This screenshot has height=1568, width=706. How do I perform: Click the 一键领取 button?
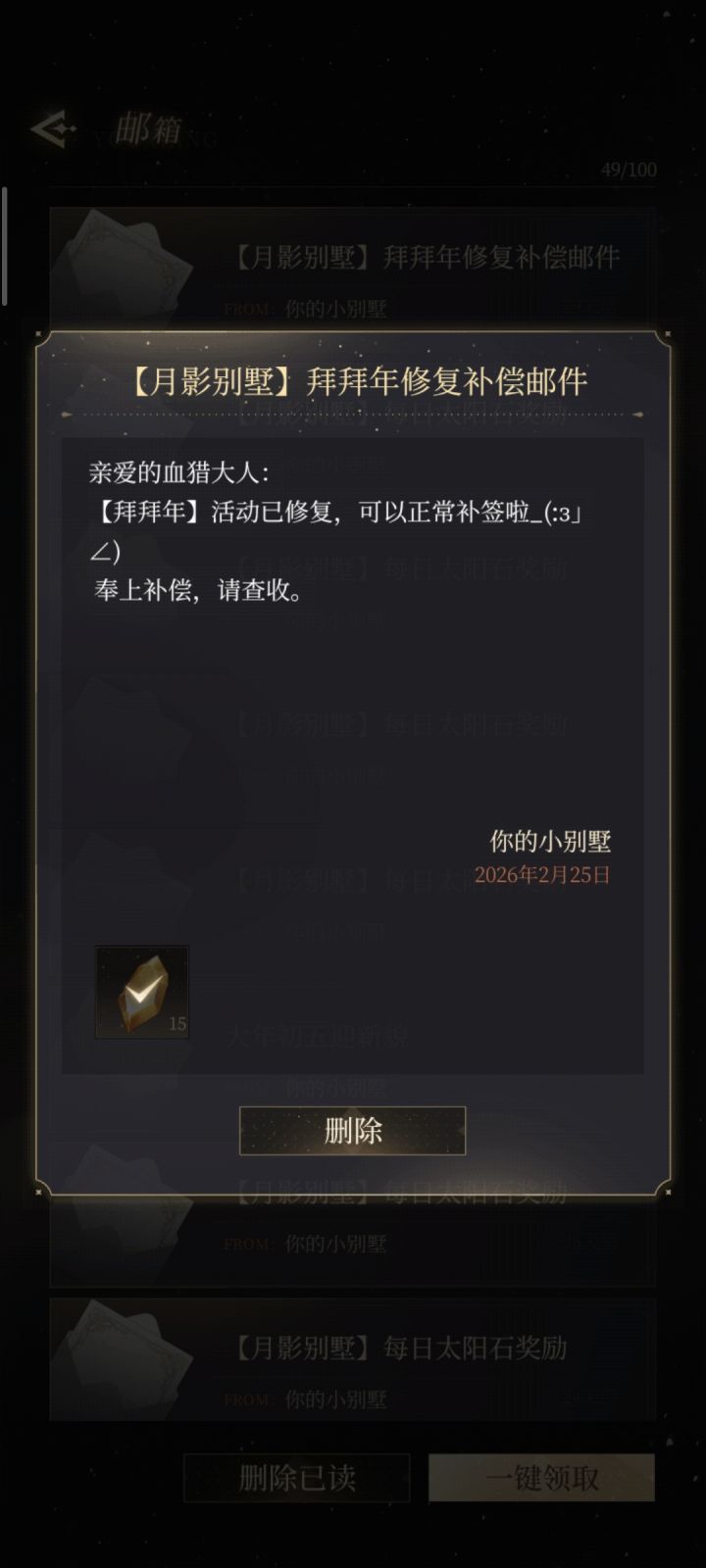541,1477
